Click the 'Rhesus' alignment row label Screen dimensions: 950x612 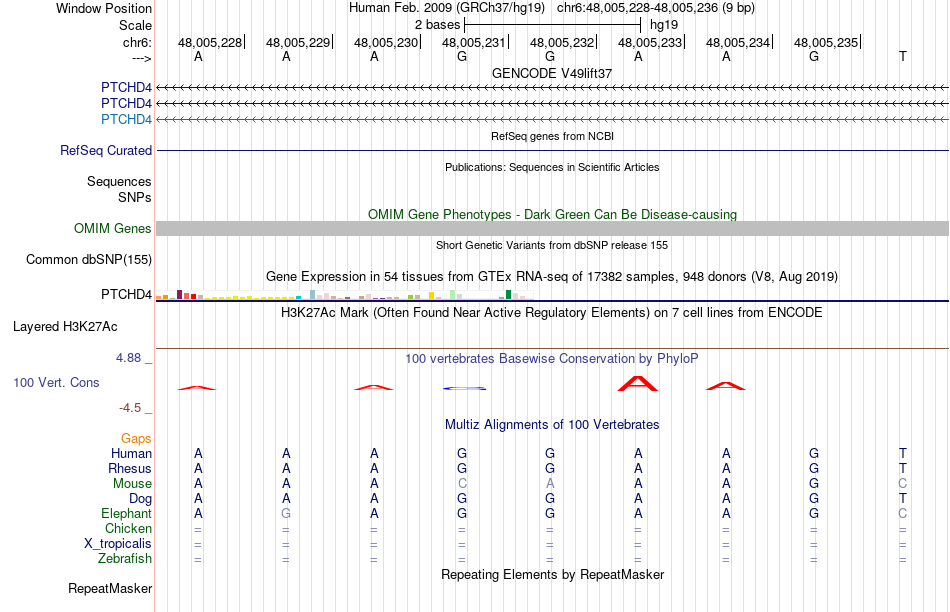pos(130,468)
